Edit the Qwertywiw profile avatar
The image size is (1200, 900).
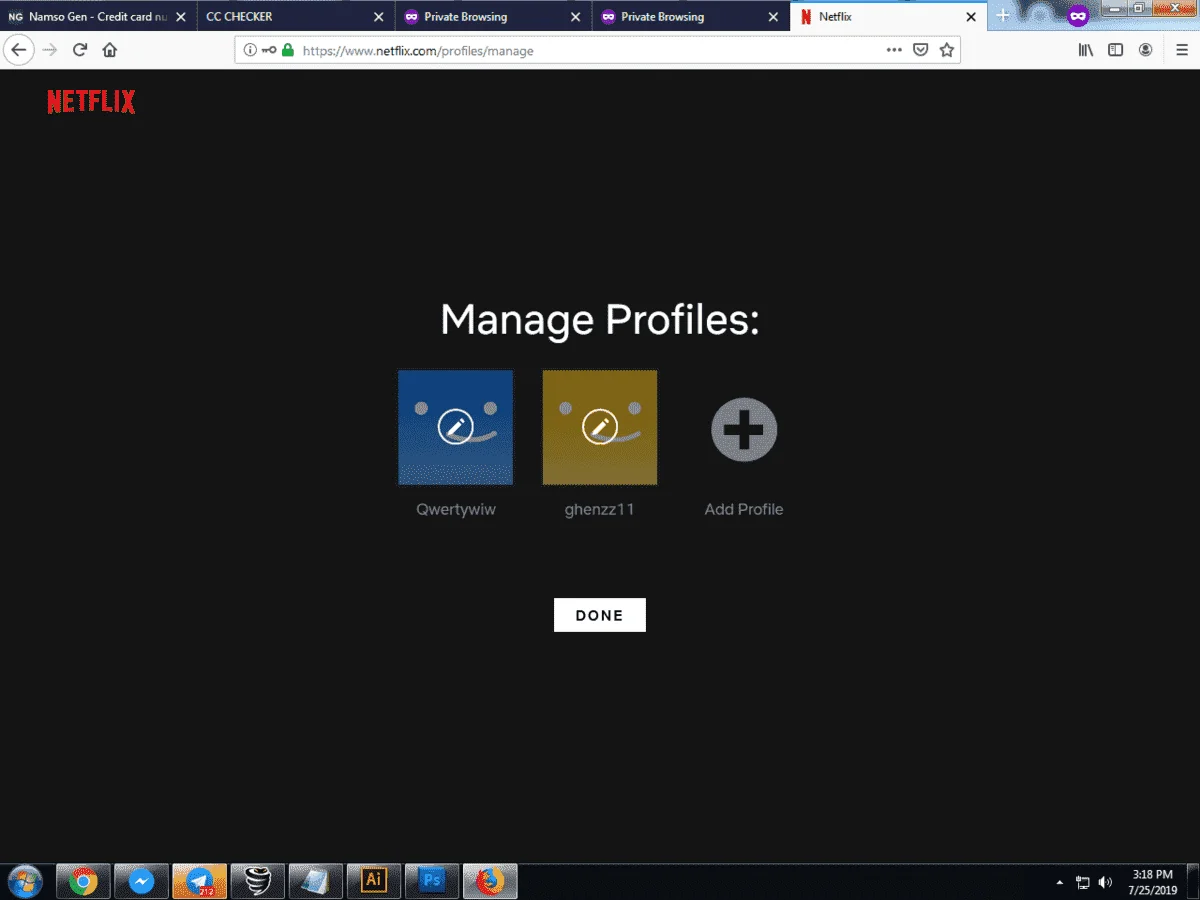point(456,428)
